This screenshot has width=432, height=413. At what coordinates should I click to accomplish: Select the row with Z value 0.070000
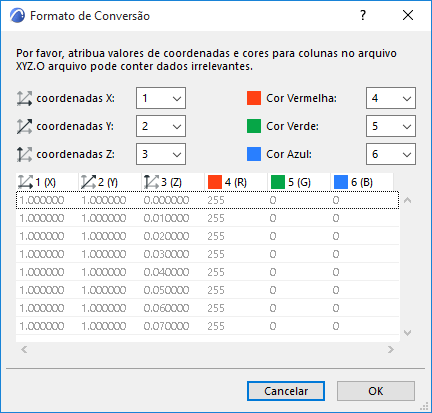(x=207, y=326)
